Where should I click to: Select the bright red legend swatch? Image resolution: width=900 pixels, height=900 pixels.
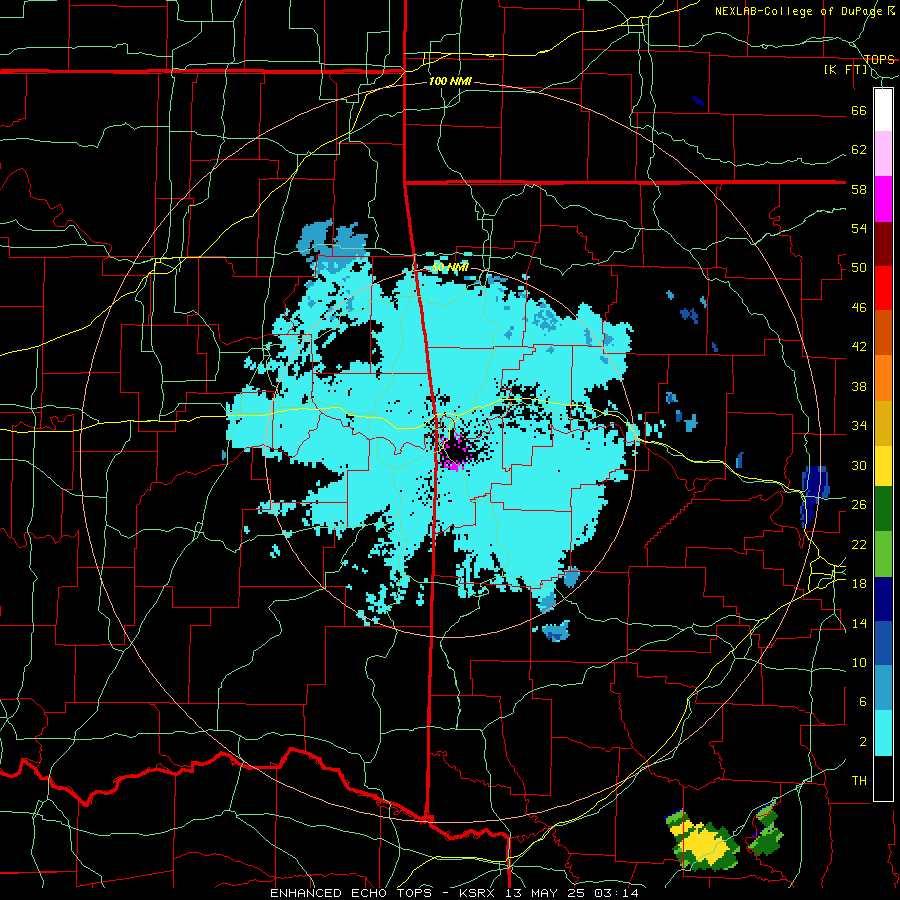(x=883, y=288)
